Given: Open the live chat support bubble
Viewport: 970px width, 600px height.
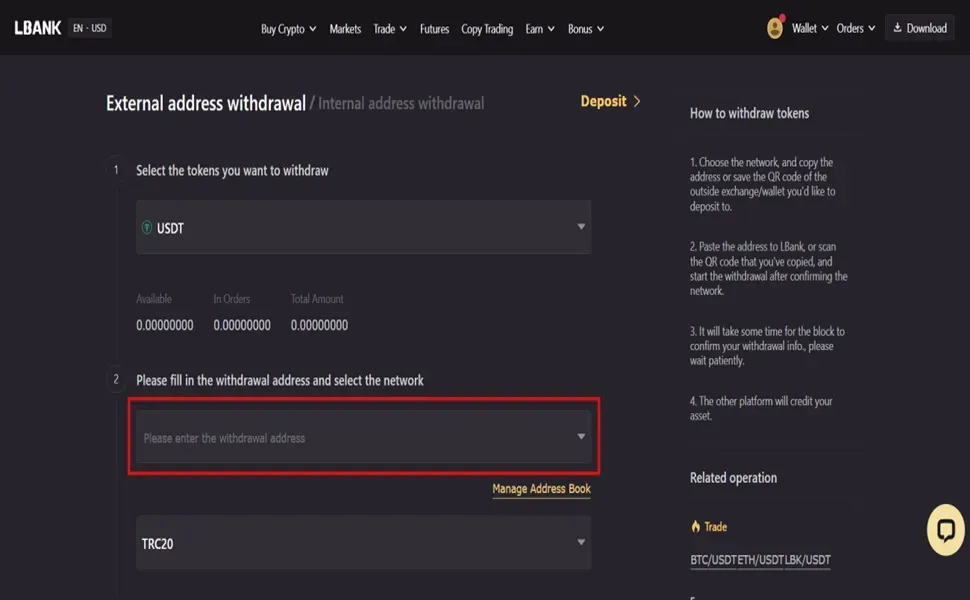Looking at the screenshot, I should [945, 529].
